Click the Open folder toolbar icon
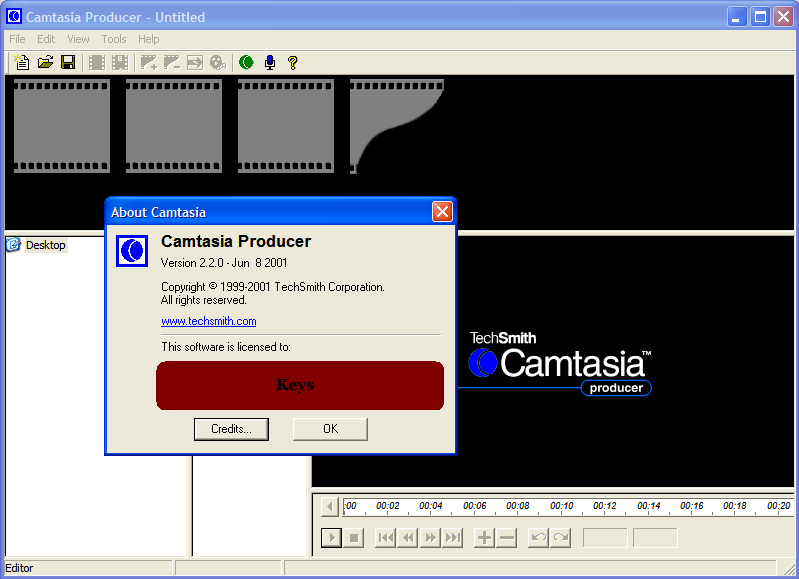Image resolution: width=799 pixels, height=579 pixels. click(45, 62)
